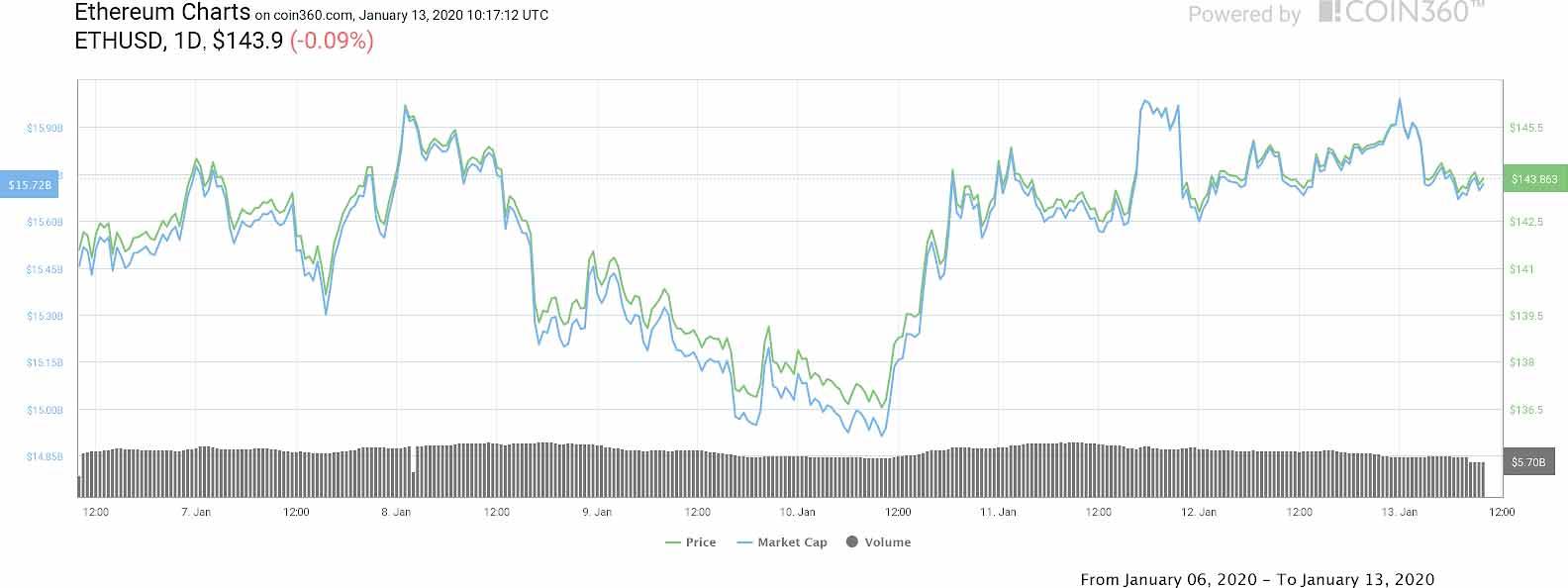1568x588 pixels.
Task: Click the 7. Jan date marker
Action: pos(196,512)
